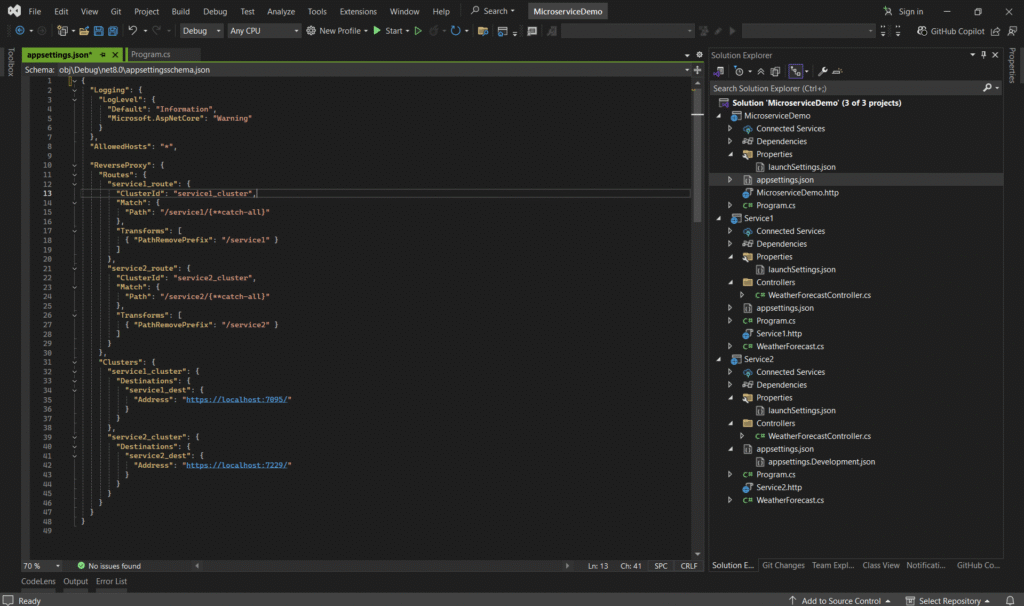Screen dimensions: 1024x606
Task: Click Collapse All icon in Solution Explorer
Action: [761, 71]
